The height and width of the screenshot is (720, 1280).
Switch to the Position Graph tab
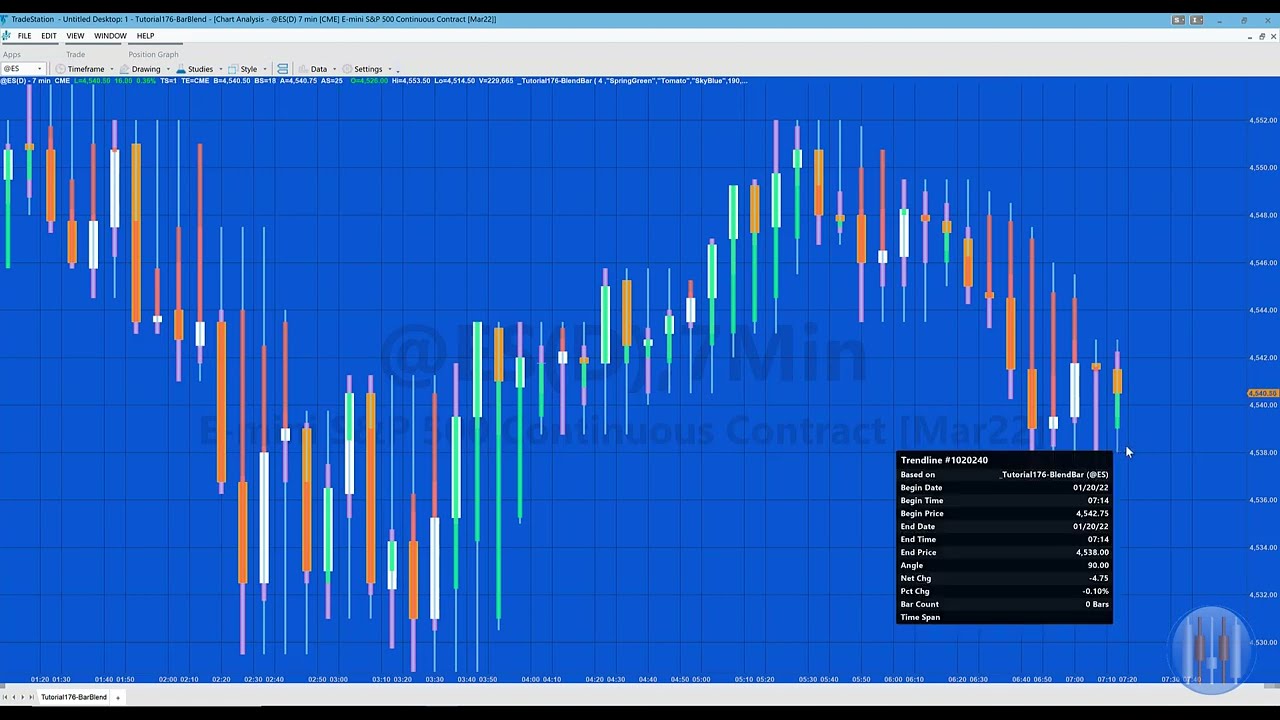(x=153, y=54)
